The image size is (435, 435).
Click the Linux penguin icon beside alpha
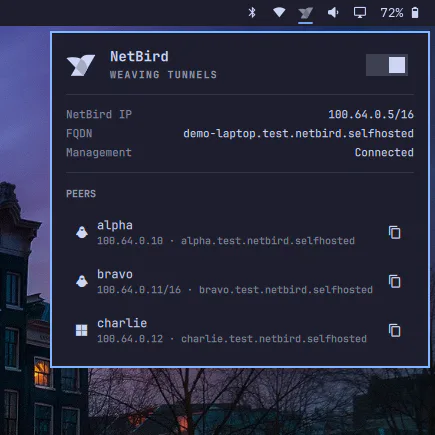pyautogui.click(x=82, y=232)
